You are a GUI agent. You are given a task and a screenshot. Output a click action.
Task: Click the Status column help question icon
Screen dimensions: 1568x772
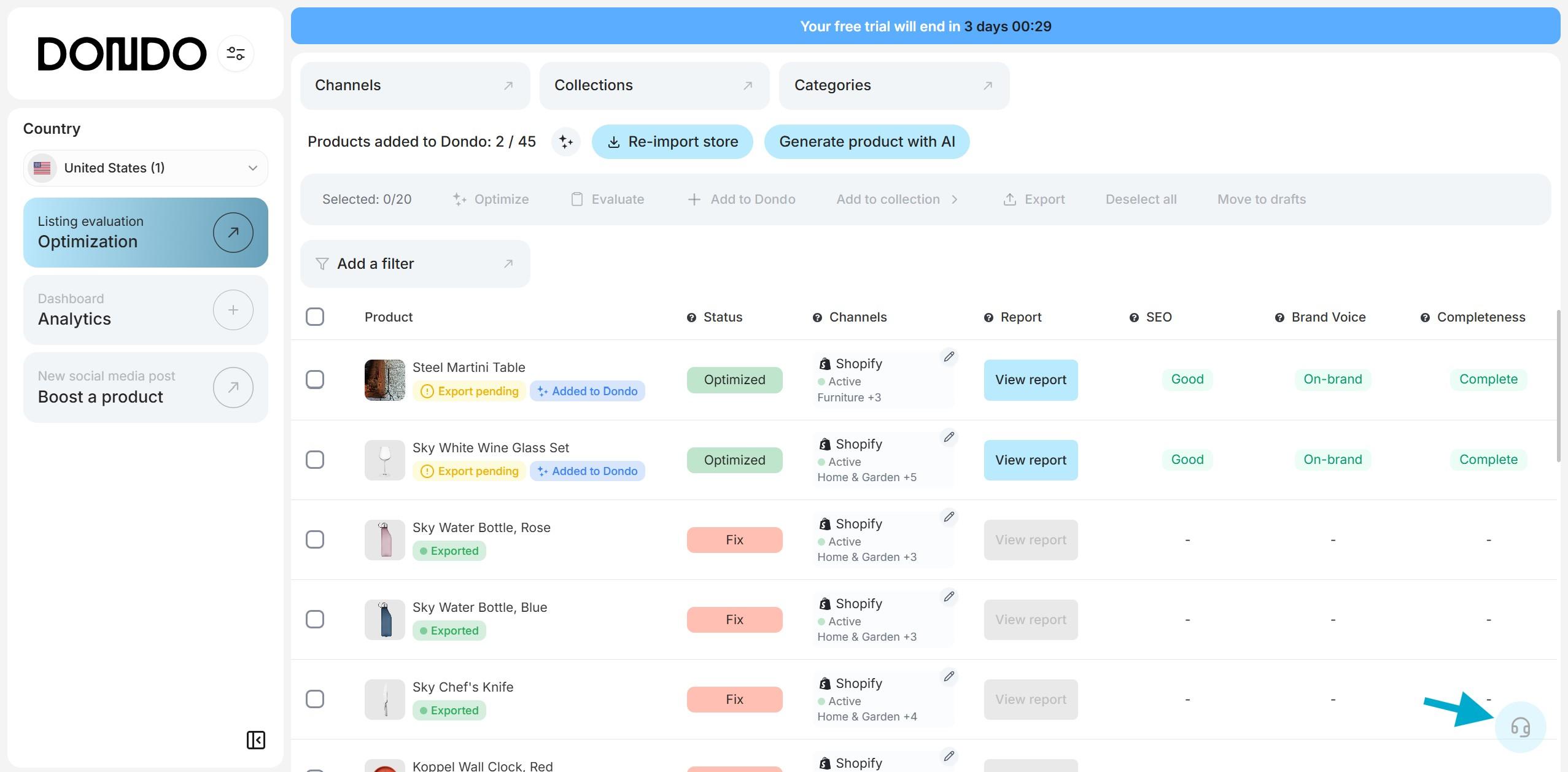click(691, 317)
